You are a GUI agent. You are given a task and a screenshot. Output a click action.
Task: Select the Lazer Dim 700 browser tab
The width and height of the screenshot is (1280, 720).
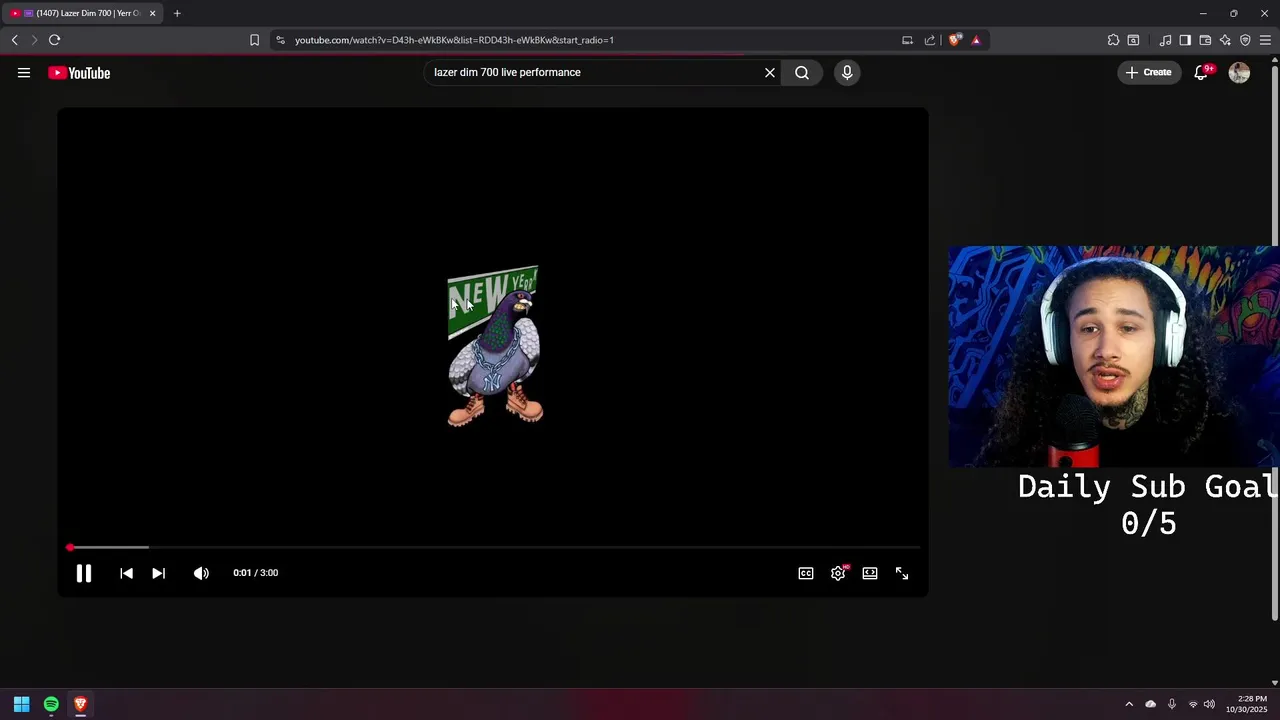[83, 13]
